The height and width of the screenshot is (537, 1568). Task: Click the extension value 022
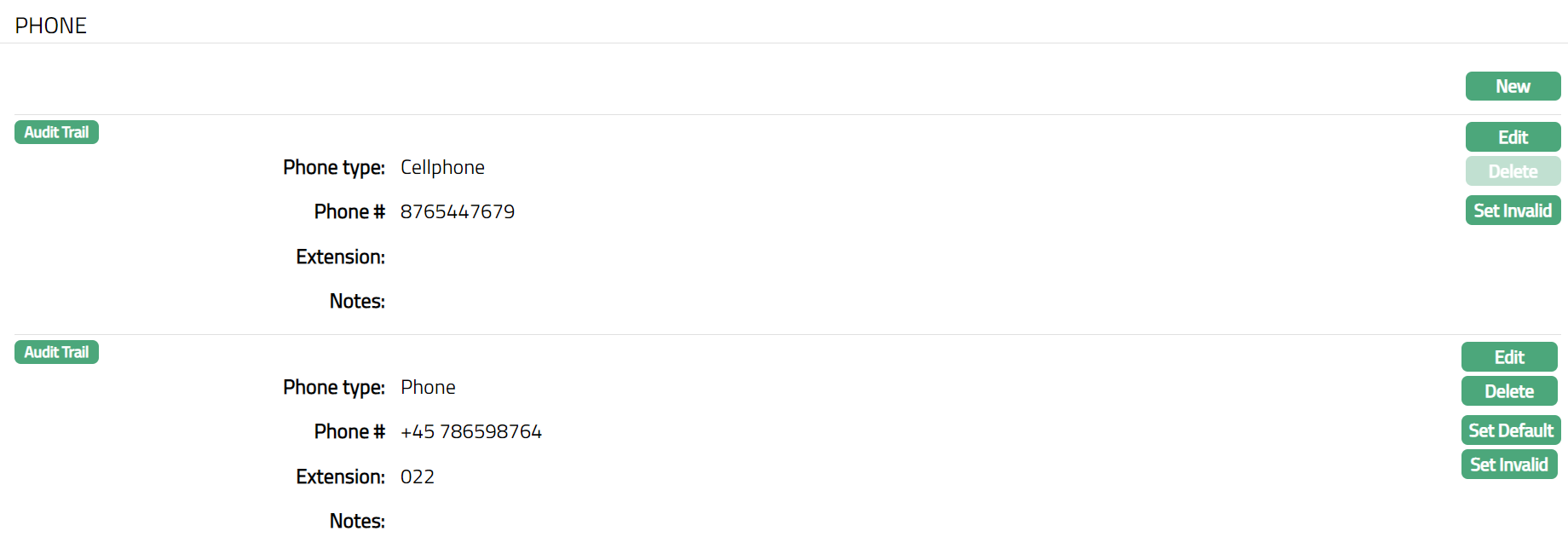click(x=418, y=476)
